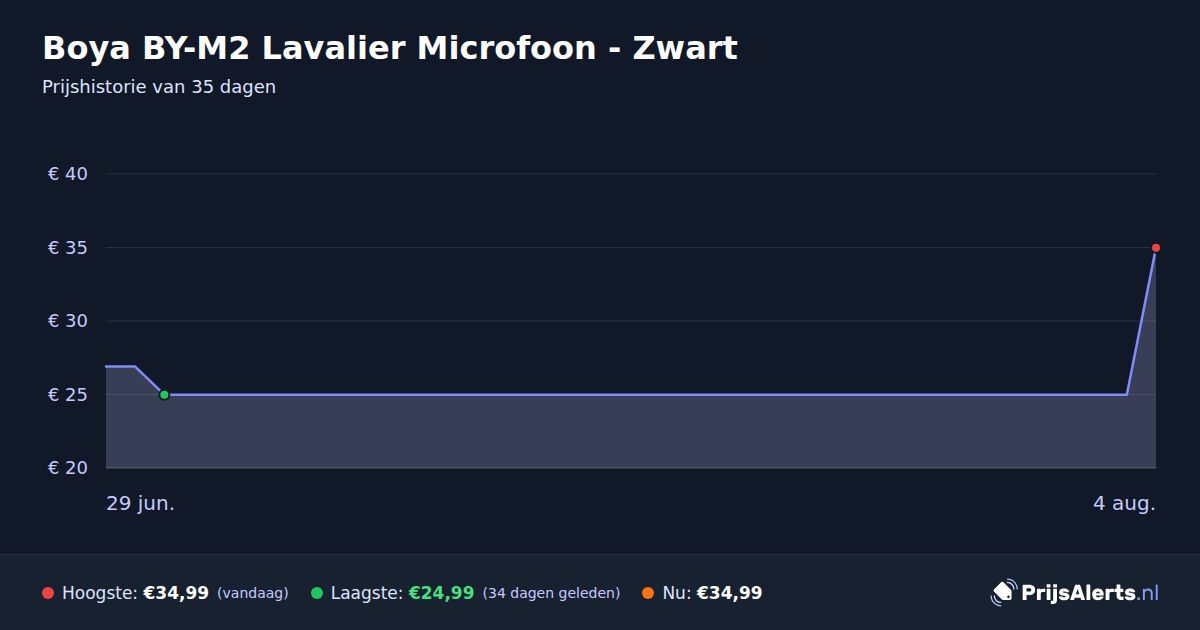Screen dimensions: 1200x630
Task: Click the € 30 axis label
Action: coord(68,321)
